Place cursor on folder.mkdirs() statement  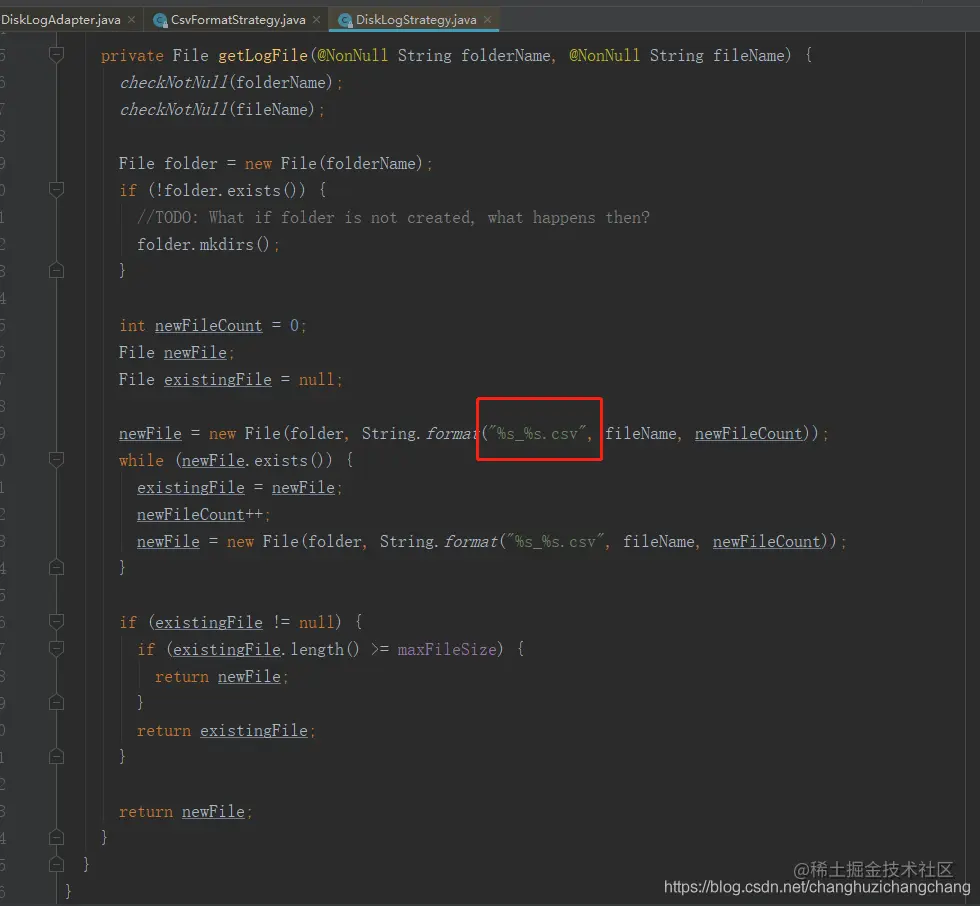(x=208, y=244)
